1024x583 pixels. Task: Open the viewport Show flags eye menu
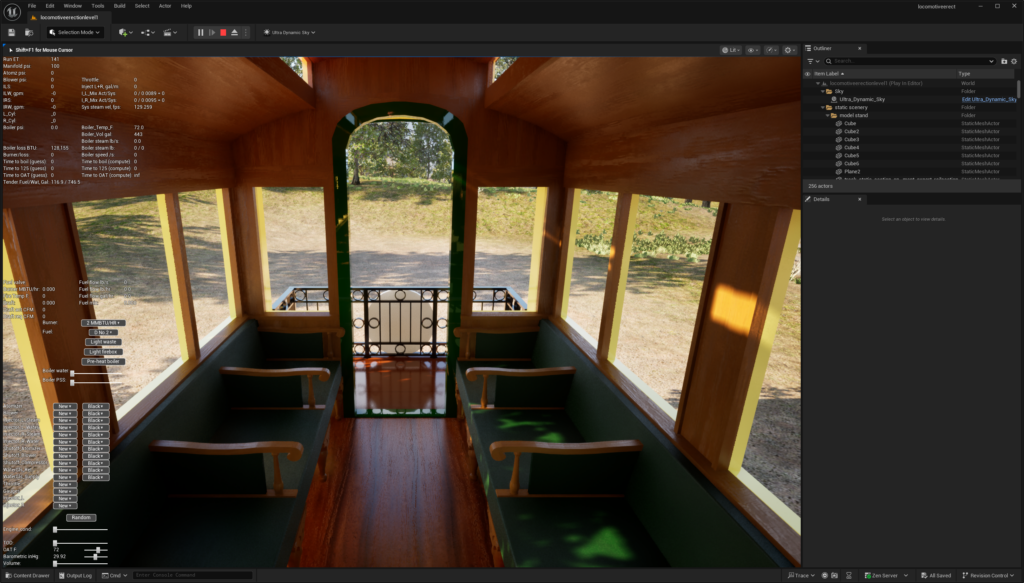752,49
